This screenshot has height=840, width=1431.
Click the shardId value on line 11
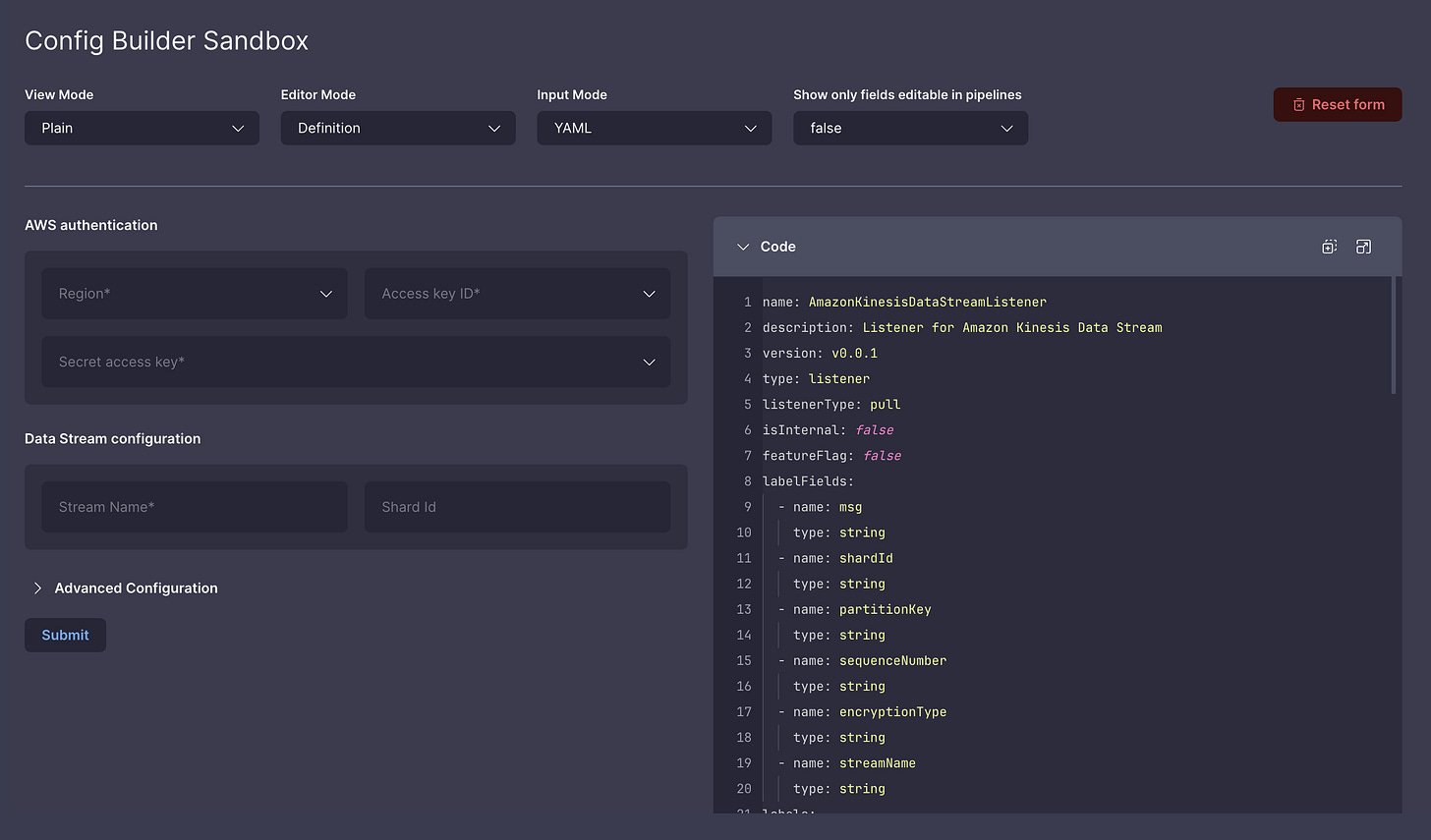pyautogui.click(x=866, y=558)
